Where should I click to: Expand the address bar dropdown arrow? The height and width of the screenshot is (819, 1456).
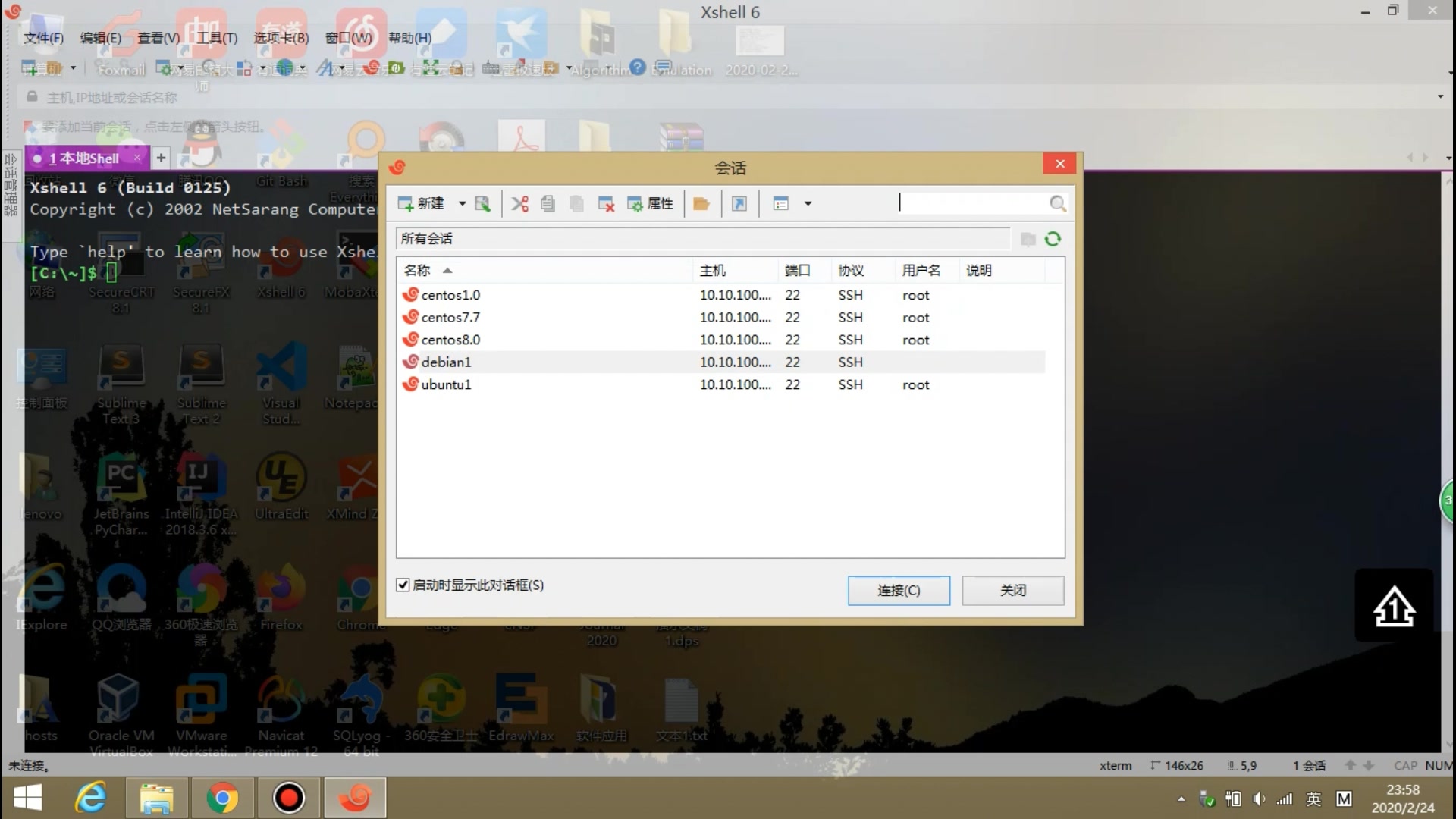pyautogui.click(x=1440, y=96)
